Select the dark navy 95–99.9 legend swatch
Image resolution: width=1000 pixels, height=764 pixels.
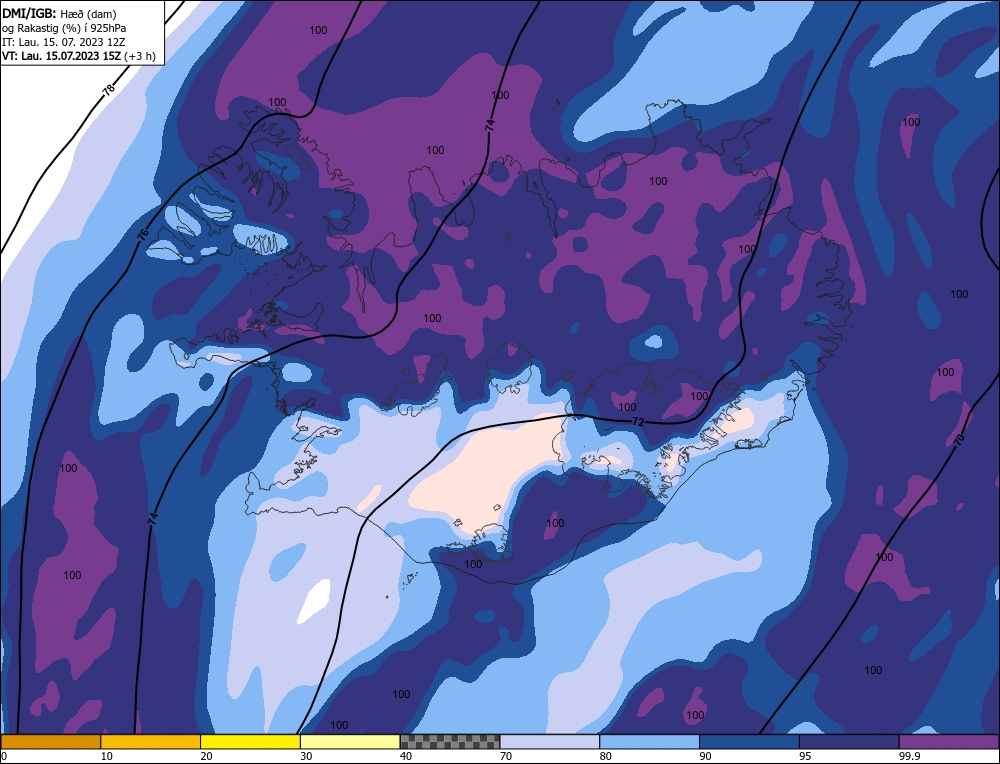[x=849, y=742]
